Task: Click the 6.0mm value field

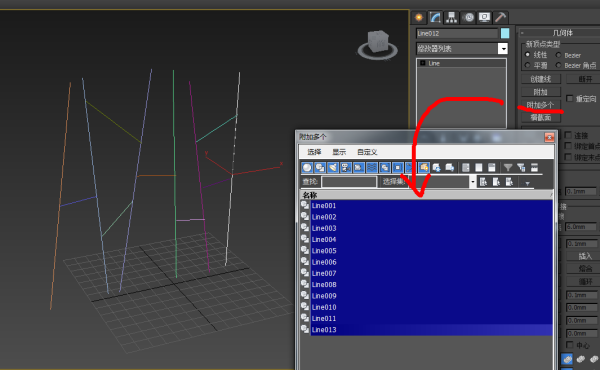Action: click(x=581, y=227)
